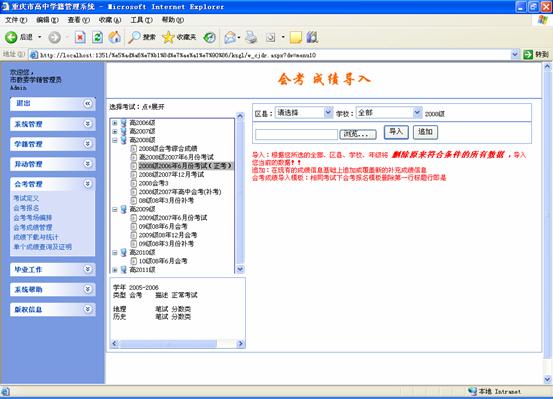Open the 考试定义 link
Viewport: 553px width, 399px height.
(26, 198)
